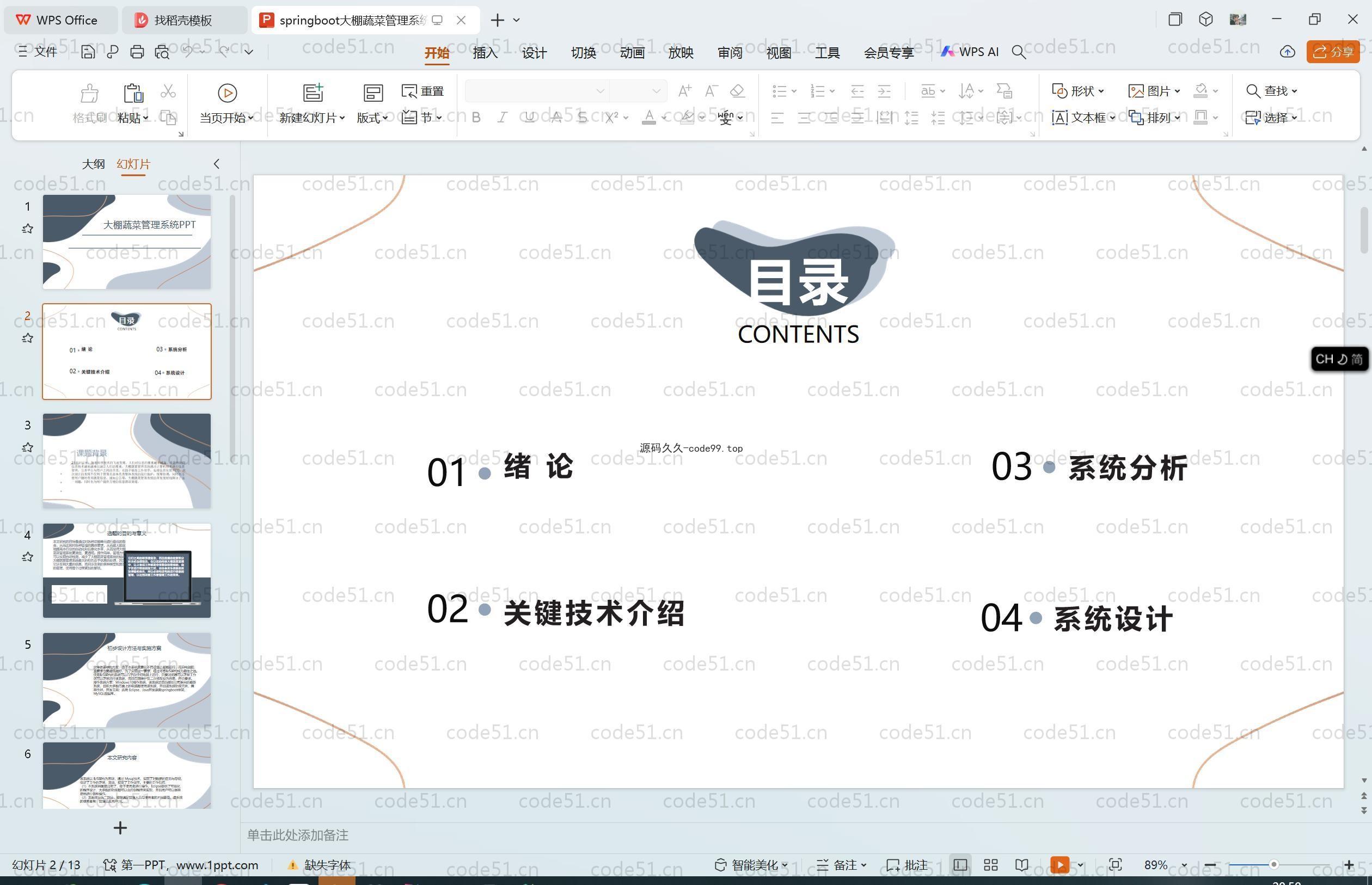1372x885 pixels.
Task: Click the Save icon in quick toolbar
Action: [88, 52]
